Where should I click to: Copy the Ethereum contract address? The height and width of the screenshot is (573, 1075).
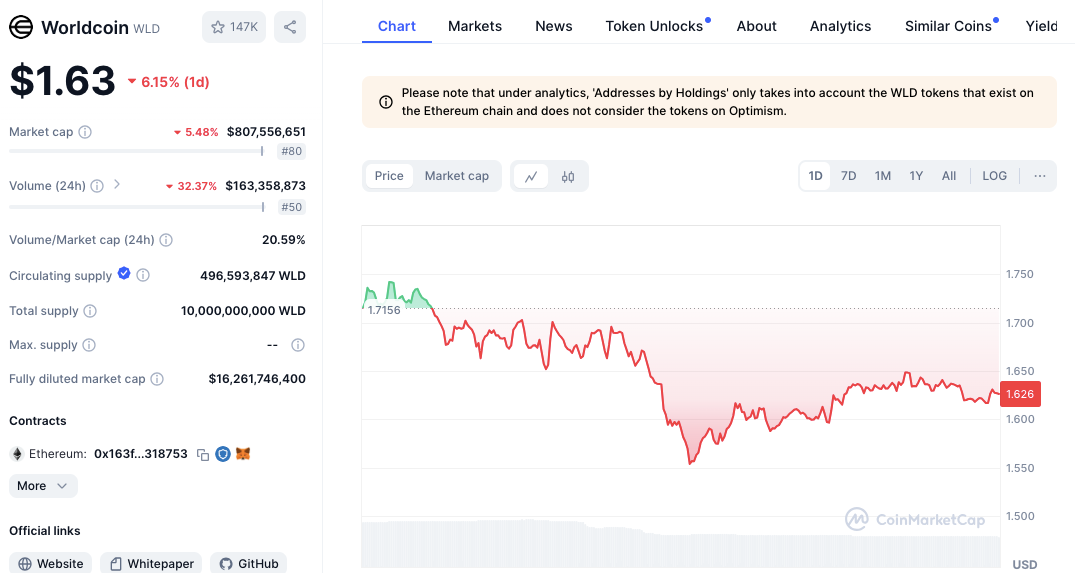pos(203,454)
